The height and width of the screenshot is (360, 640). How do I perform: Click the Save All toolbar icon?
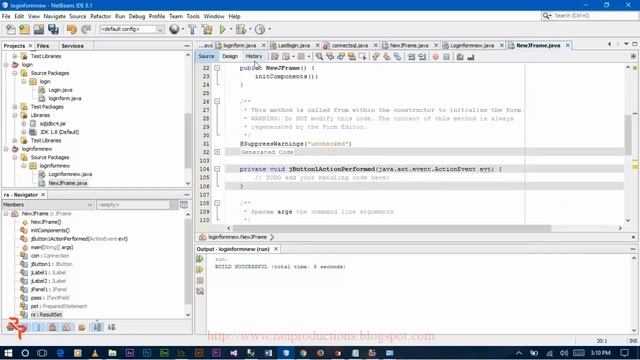coord(53,29)
